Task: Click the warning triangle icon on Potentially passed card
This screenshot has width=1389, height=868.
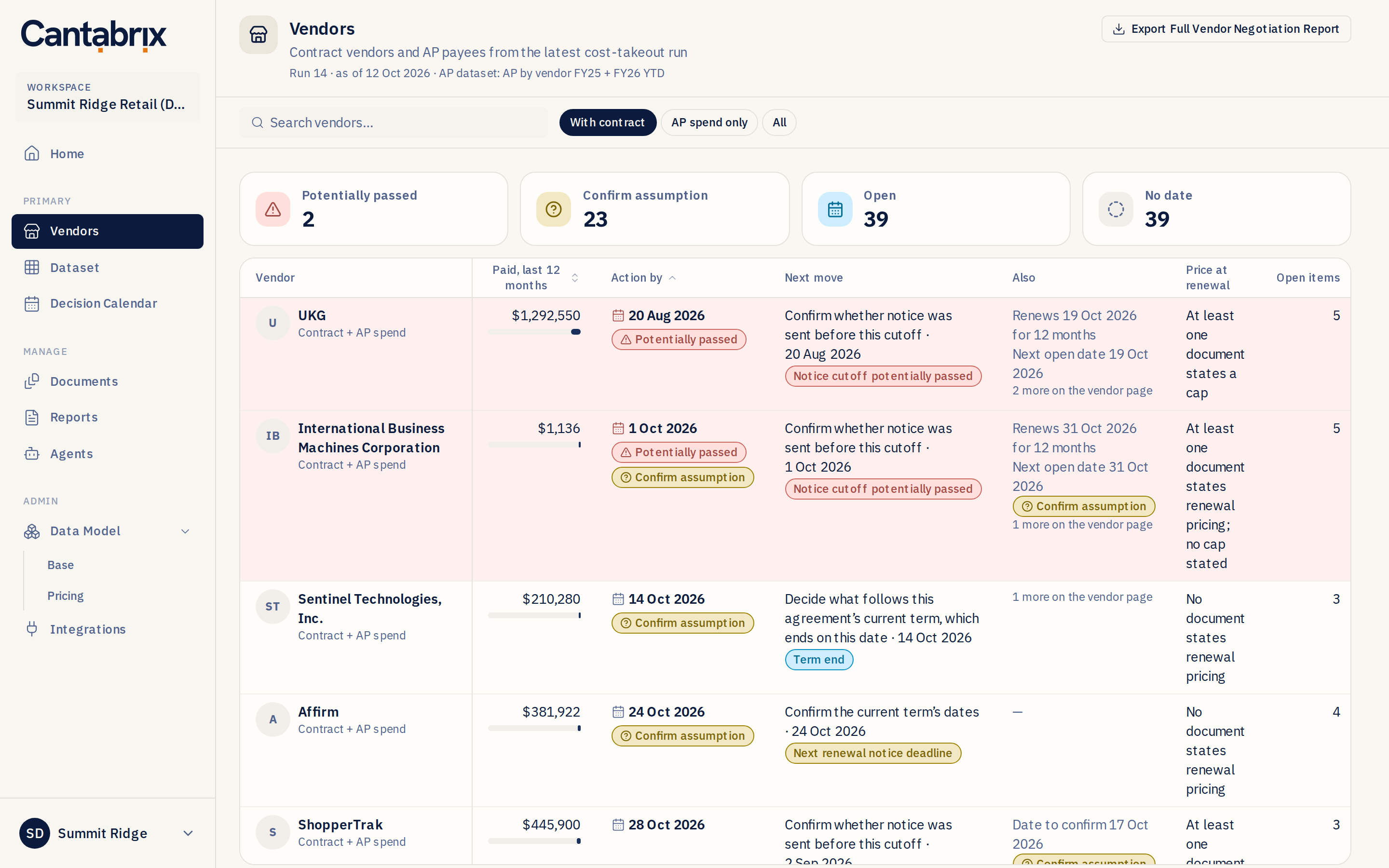Action: [272, 209]
